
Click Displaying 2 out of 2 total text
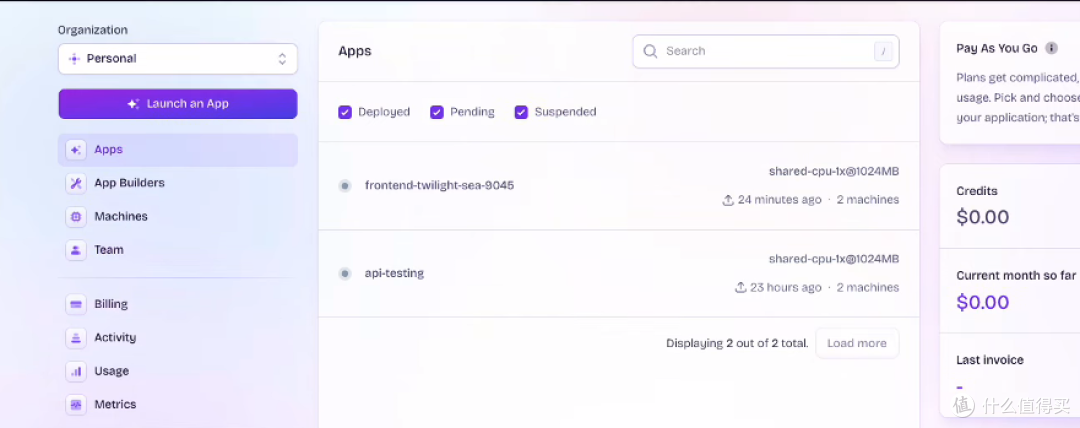(x=737, y=343)
